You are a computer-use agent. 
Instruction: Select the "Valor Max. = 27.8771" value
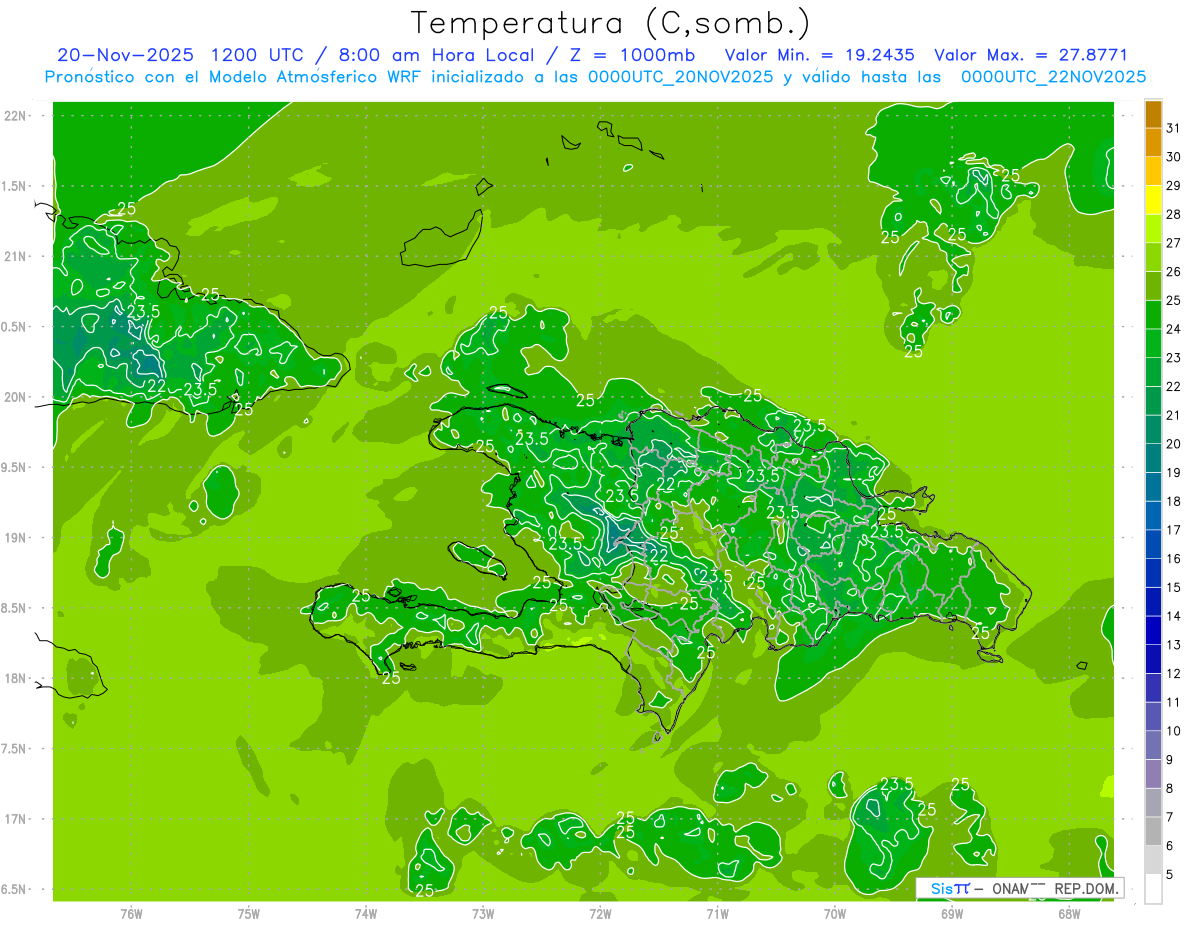(1031, 55)
